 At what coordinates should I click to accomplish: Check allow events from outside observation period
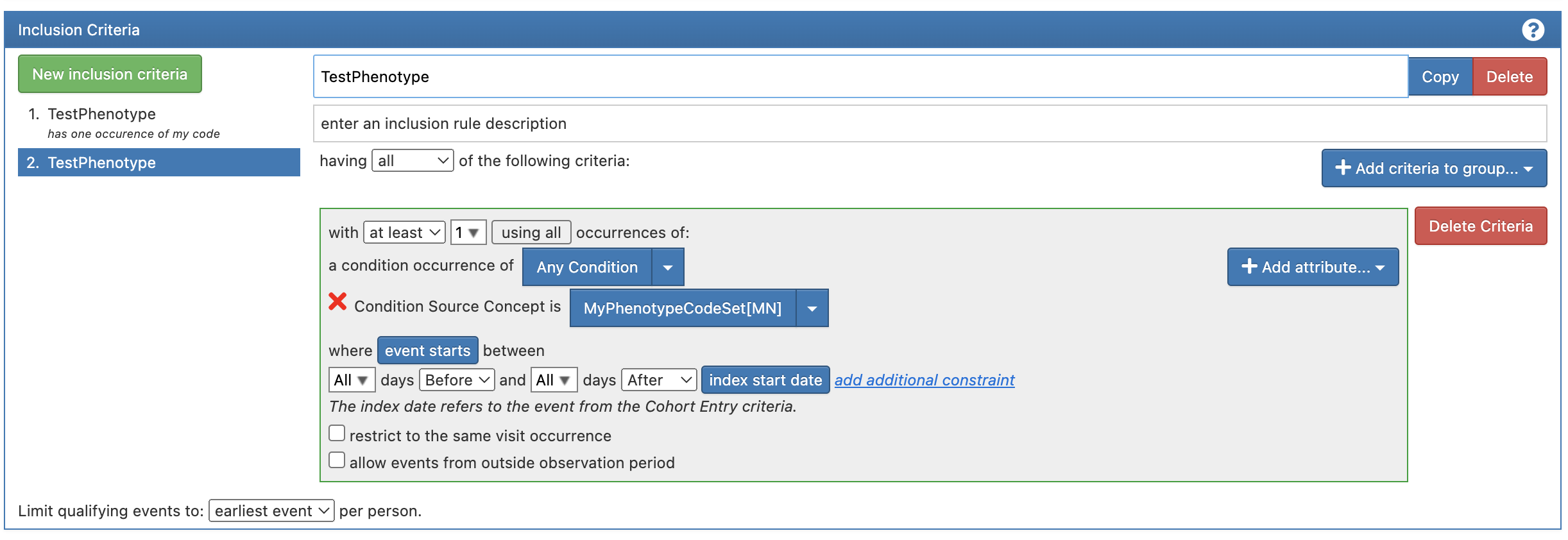tap(337, 460)
